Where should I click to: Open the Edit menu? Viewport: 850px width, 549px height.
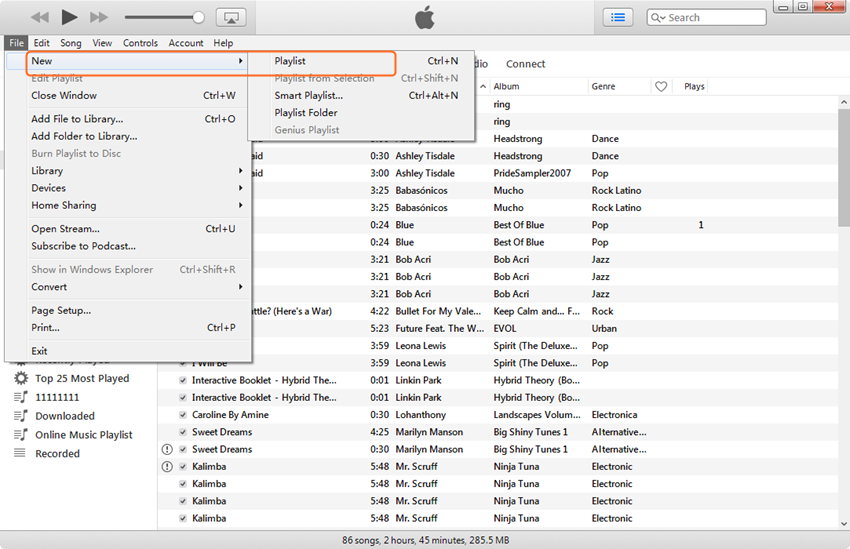tap(42, 43)
